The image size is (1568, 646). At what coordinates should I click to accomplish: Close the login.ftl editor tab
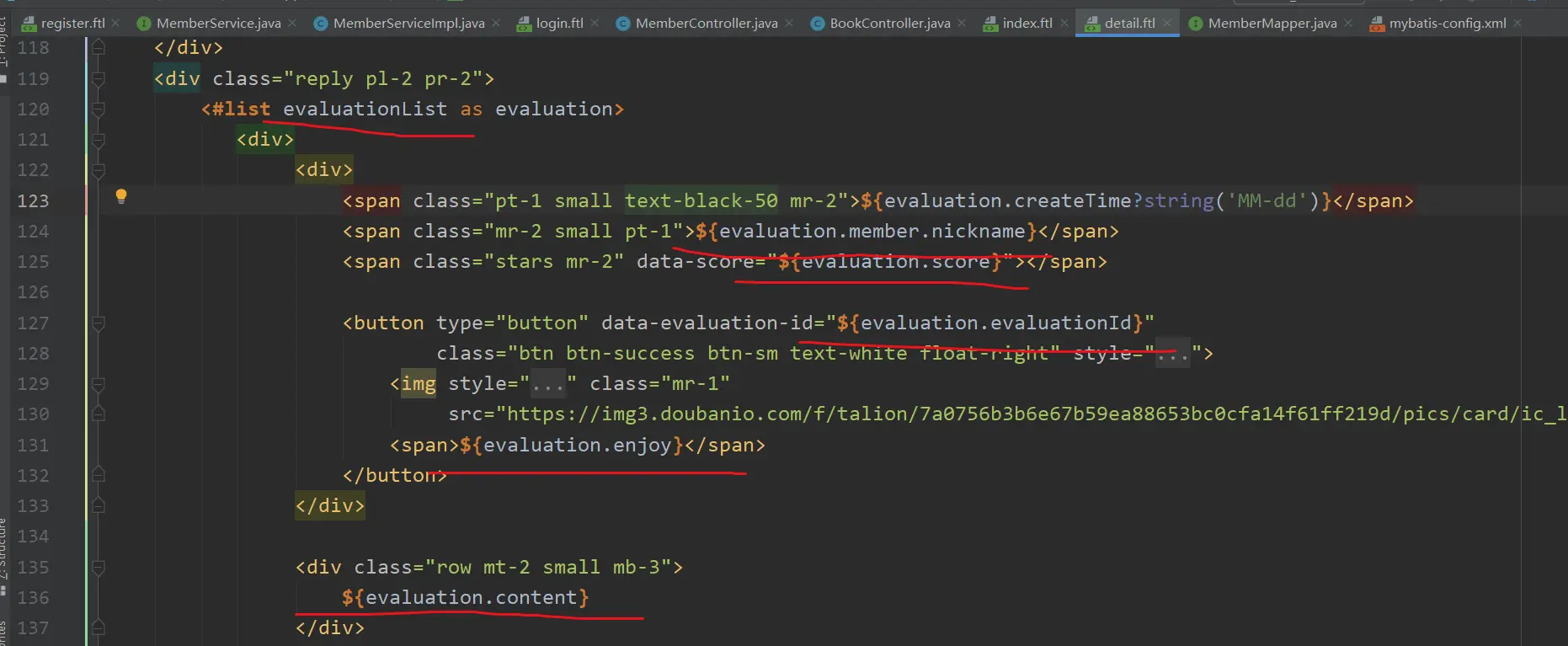click(595, 23)
